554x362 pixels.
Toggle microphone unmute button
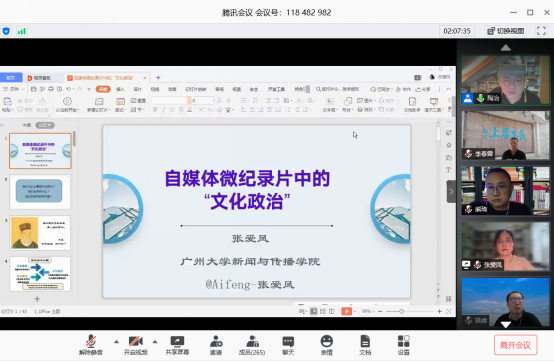click(91, 345)
